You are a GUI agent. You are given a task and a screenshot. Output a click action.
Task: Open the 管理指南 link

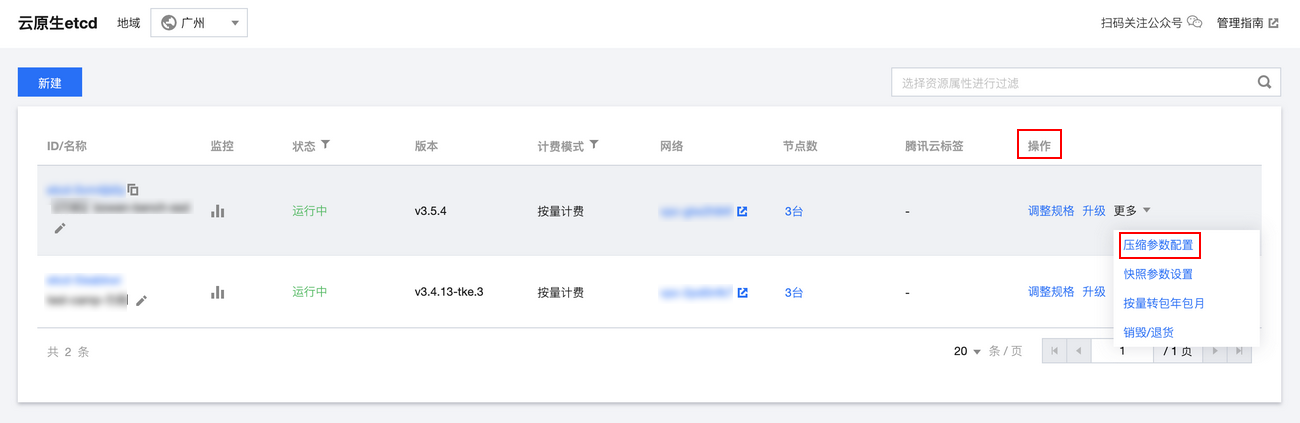pos(1245,22)
